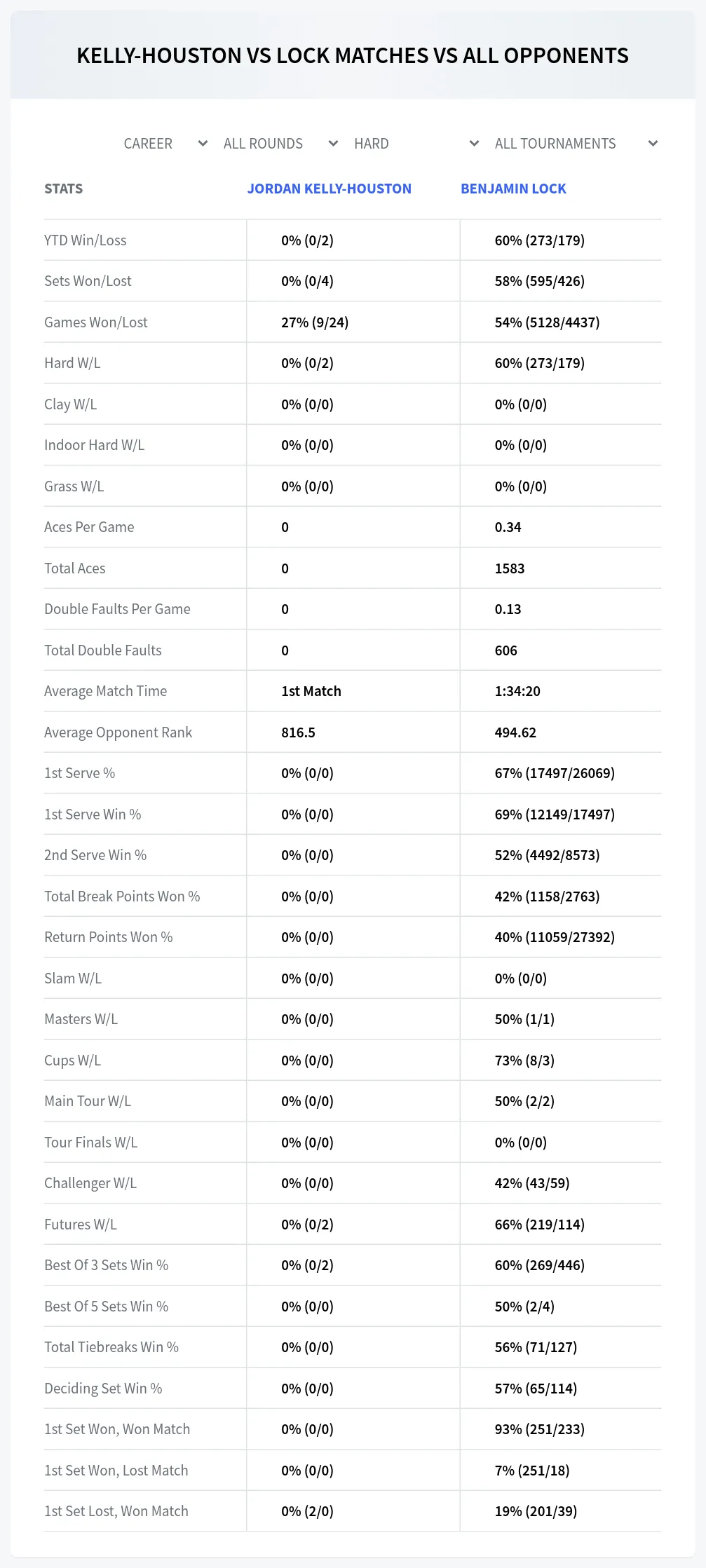
Task: Open Jordan Kelly-Houston player link
Action: pyautogui.click(x=329, y=189)
